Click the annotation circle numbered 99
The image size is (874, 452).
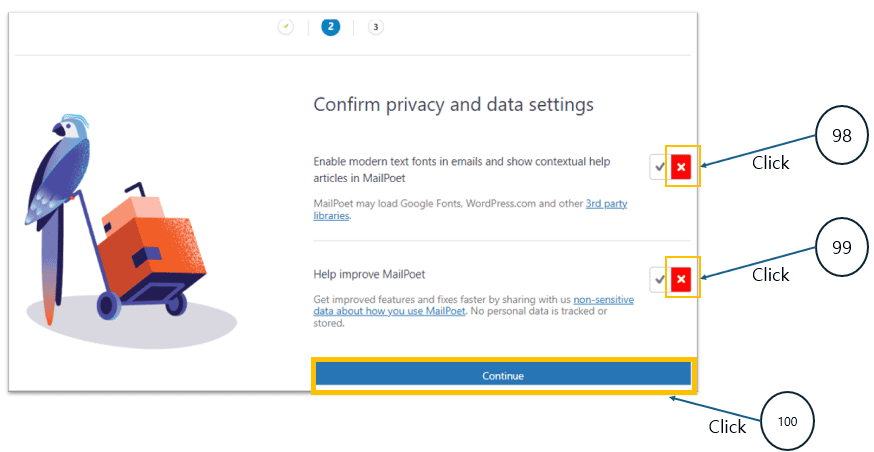(841, 248)
